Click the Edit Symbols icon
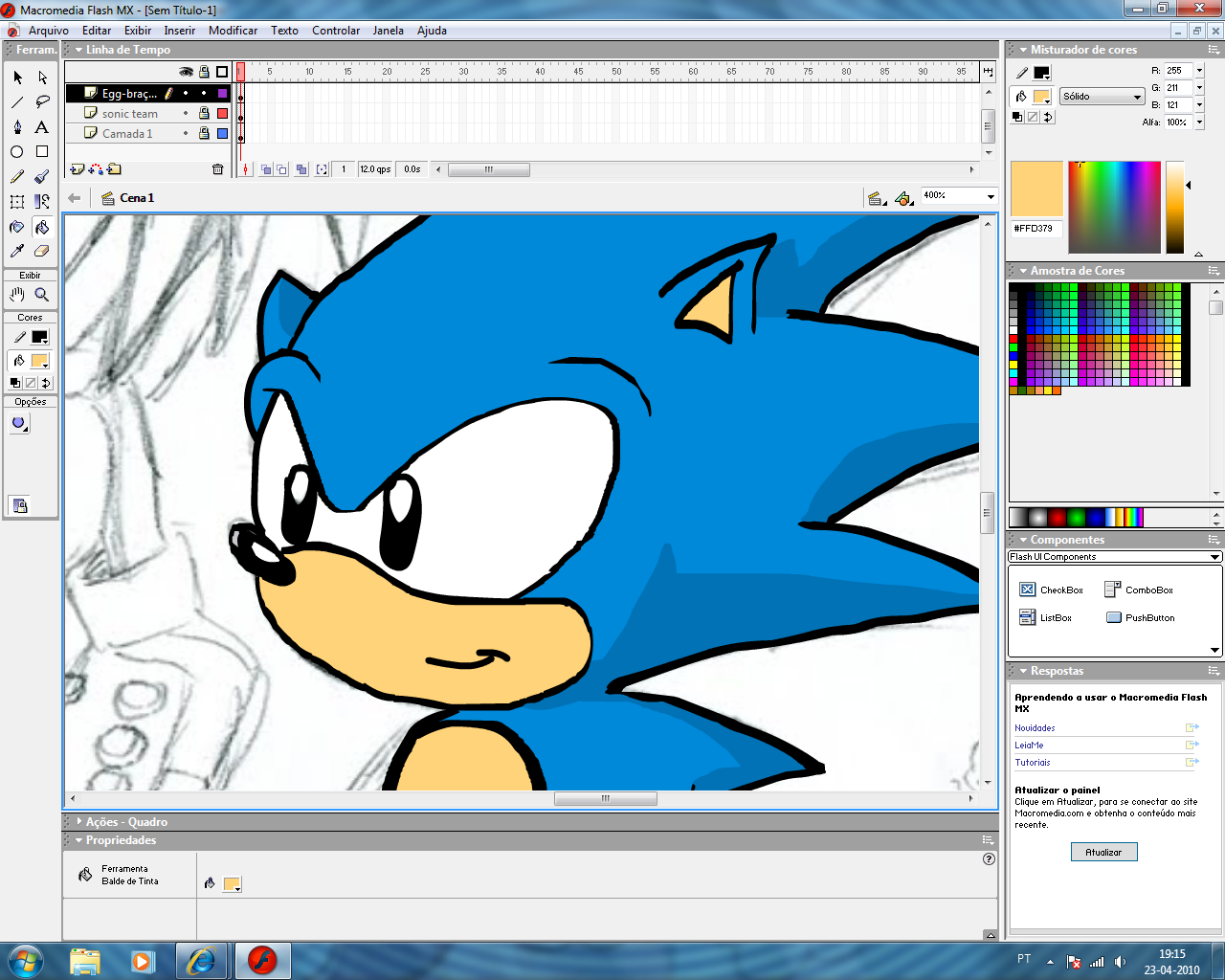Image resolution: width=1225 pixels, height=980 pixels. click(x=903, y=198)
